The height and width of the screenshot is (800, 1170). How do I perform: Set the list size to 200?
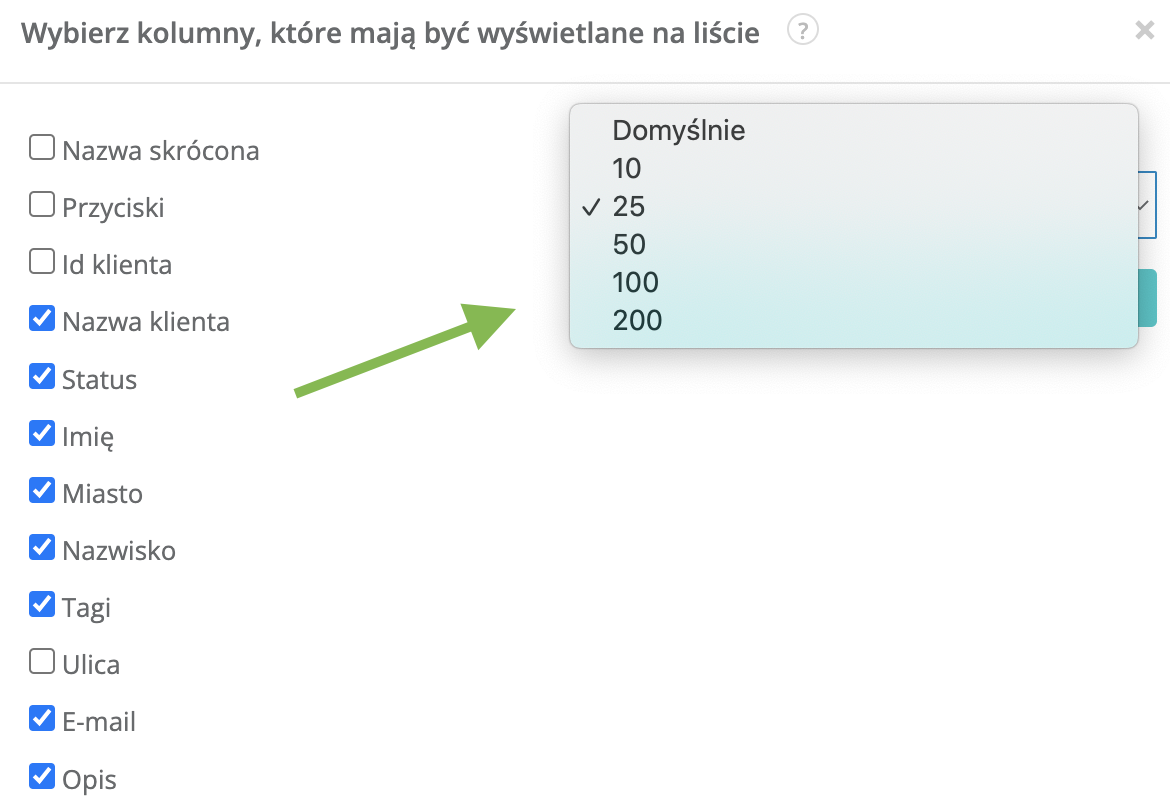coord(637,320)
